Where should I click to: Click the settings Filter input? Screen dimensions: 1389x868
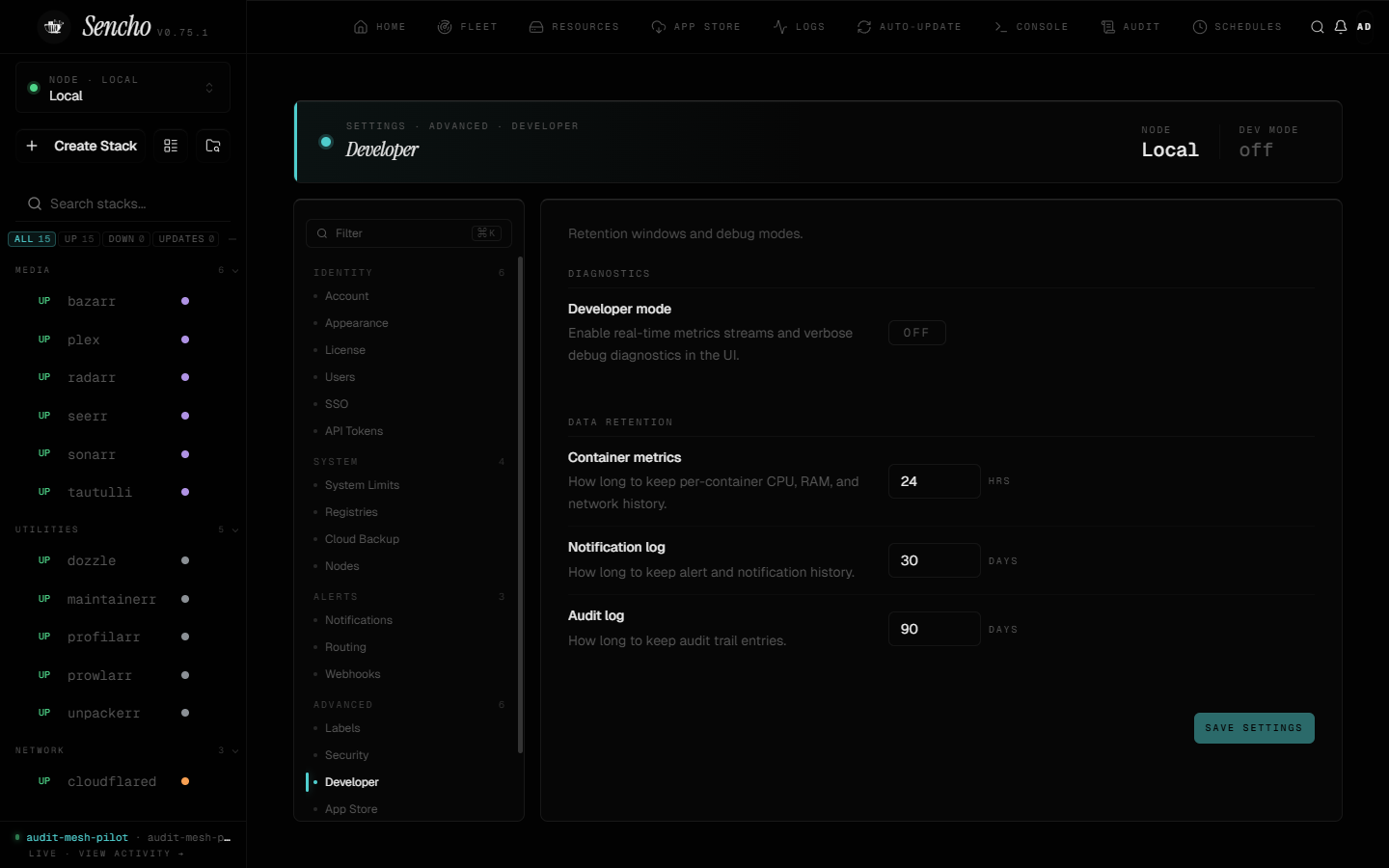point(409,233)
